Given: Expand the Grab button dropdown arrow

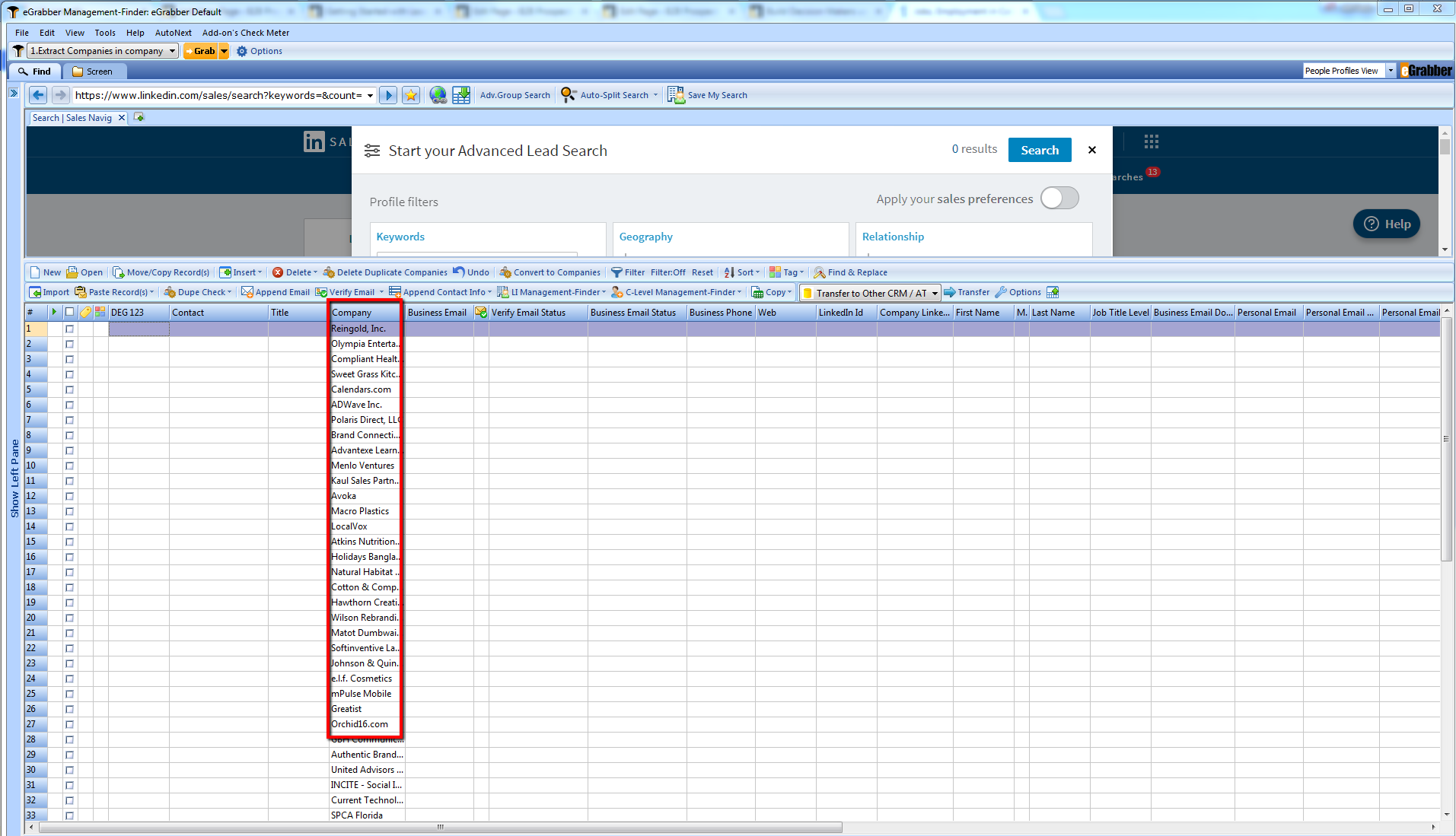Looking at the screenshot, I should point(224,51).
